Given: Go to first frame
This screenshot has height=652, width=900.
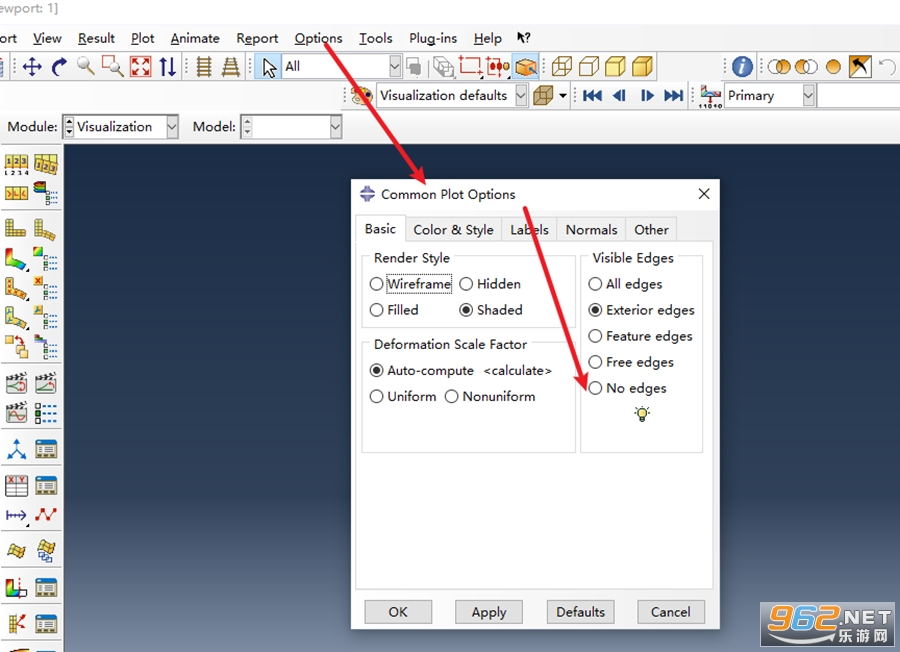Looking at the screenshot, I should click(x=592, y=95).
